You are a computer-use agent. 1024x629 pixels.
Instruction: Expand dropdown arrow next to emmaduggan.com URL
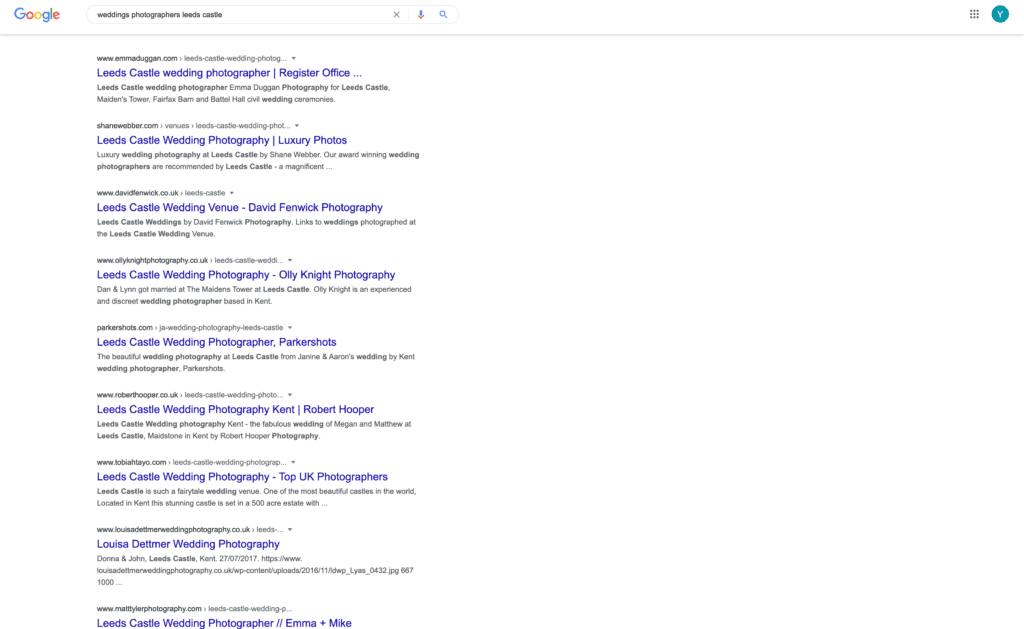tap(294, 58)
